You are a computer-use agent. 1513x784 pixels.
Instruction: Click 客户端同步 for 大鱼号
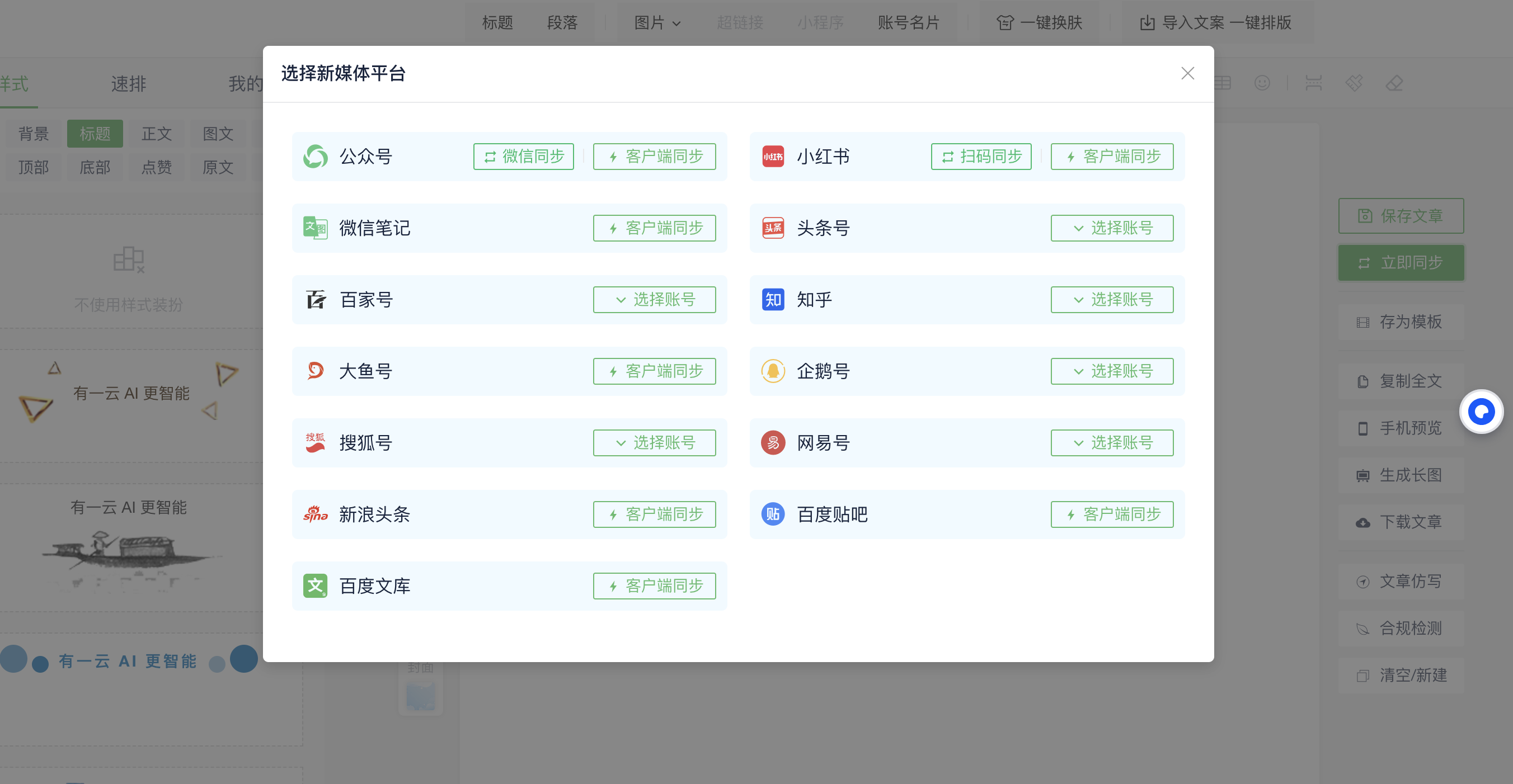tap(654, 371)
